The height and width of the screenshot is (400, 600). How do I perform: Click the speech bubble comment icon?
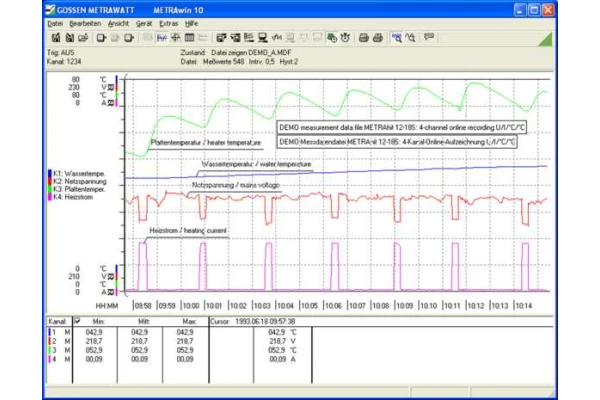click(429, 37)
